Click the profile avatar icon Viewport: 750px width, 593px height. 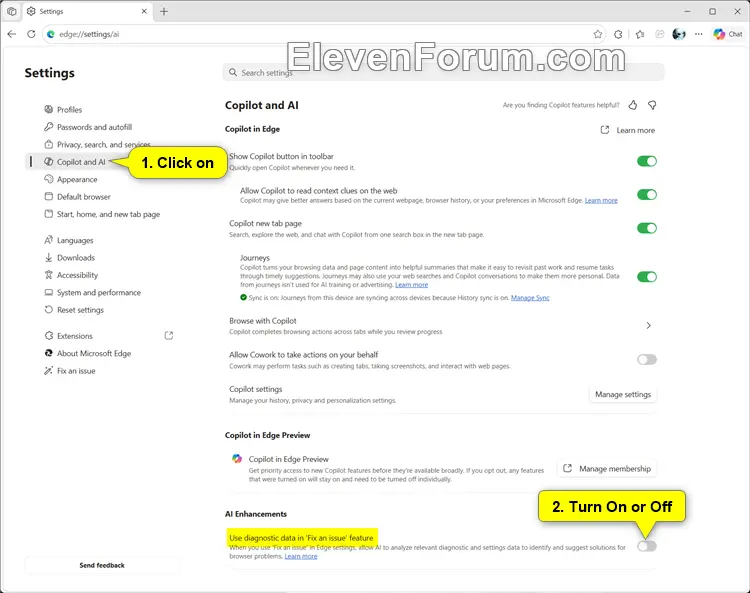point(679,34)
